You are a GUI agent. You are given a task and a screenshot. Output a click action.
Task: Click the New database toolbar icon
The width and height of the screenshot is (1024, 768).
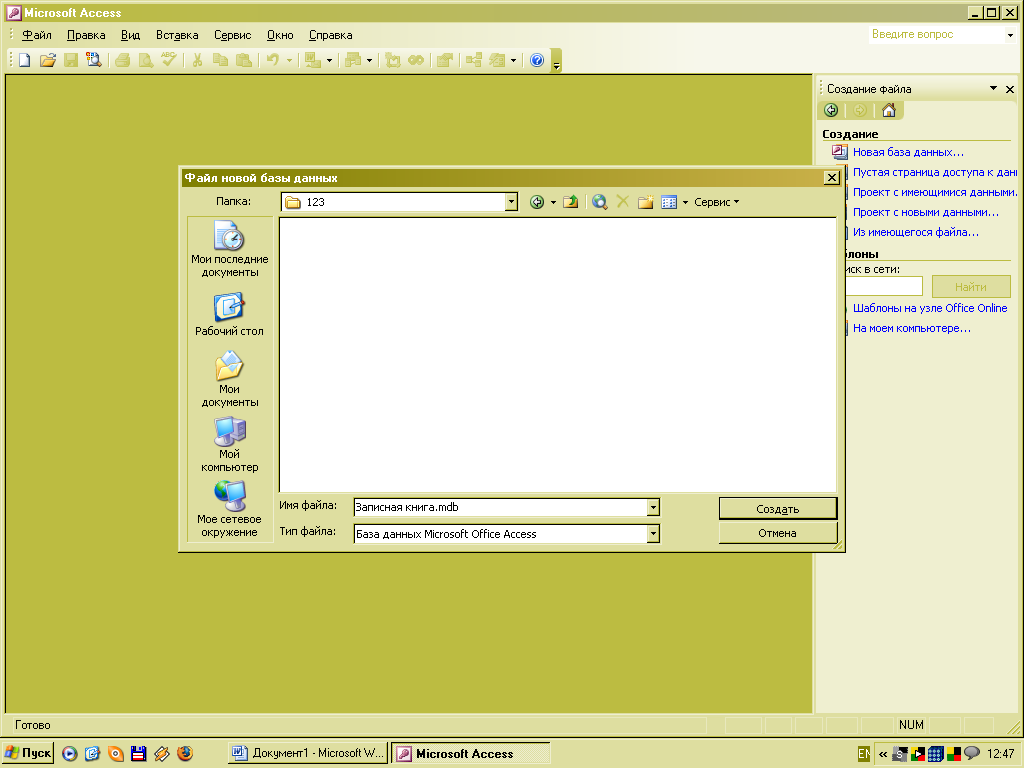[24, 60]
